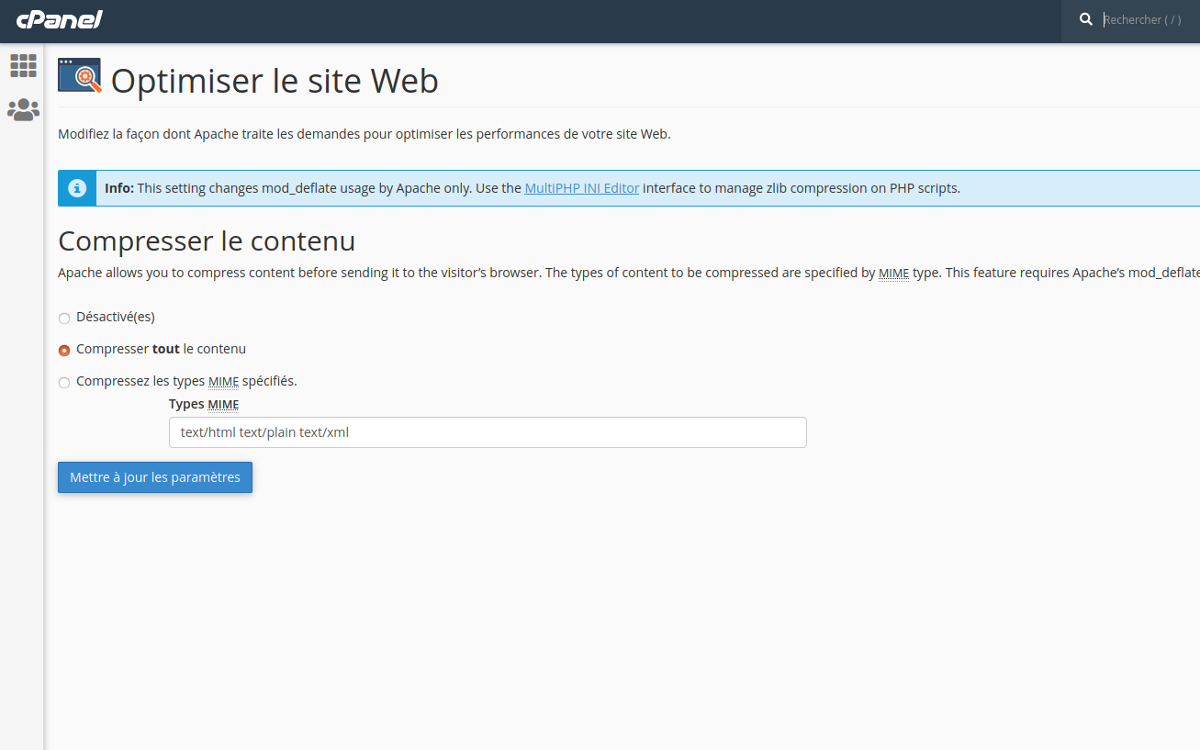
Task: Select the Désactivé(es) radio option
Action: [65, 318]
